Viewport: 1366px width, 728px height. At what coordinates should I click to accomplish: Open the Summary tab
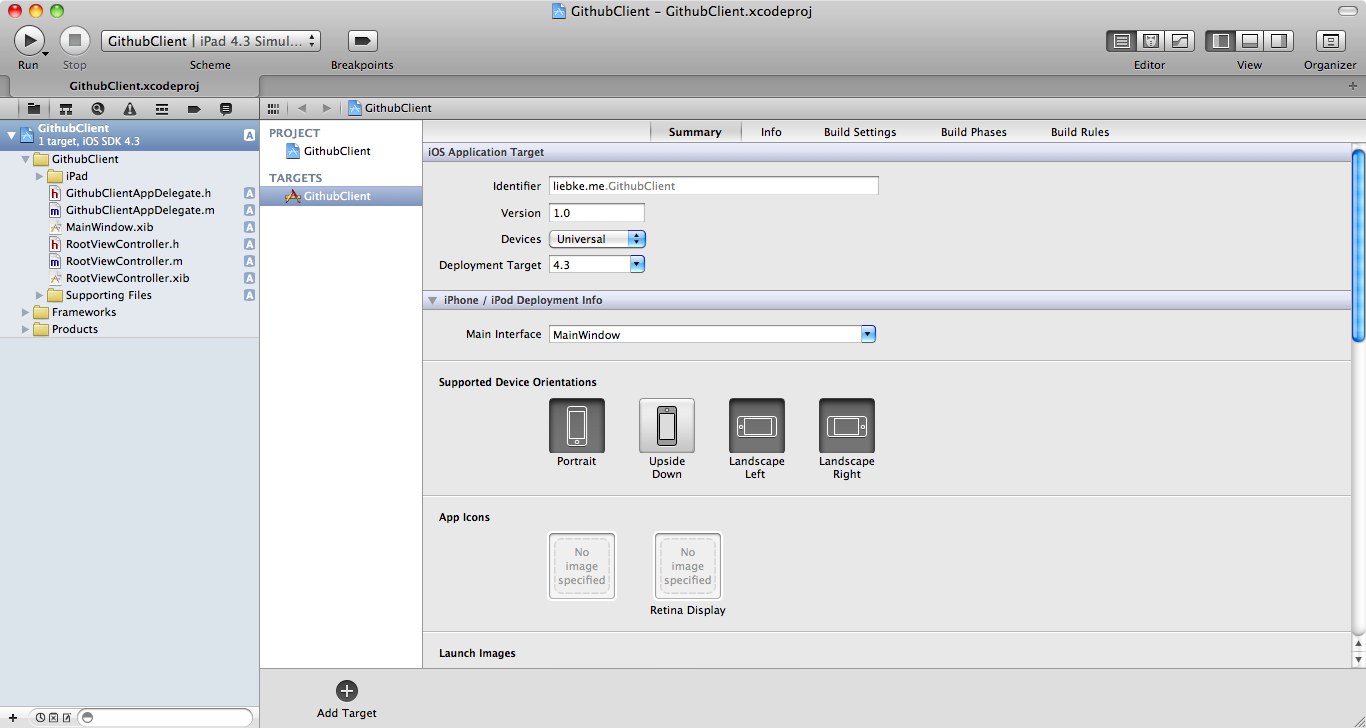coord(695,132)
